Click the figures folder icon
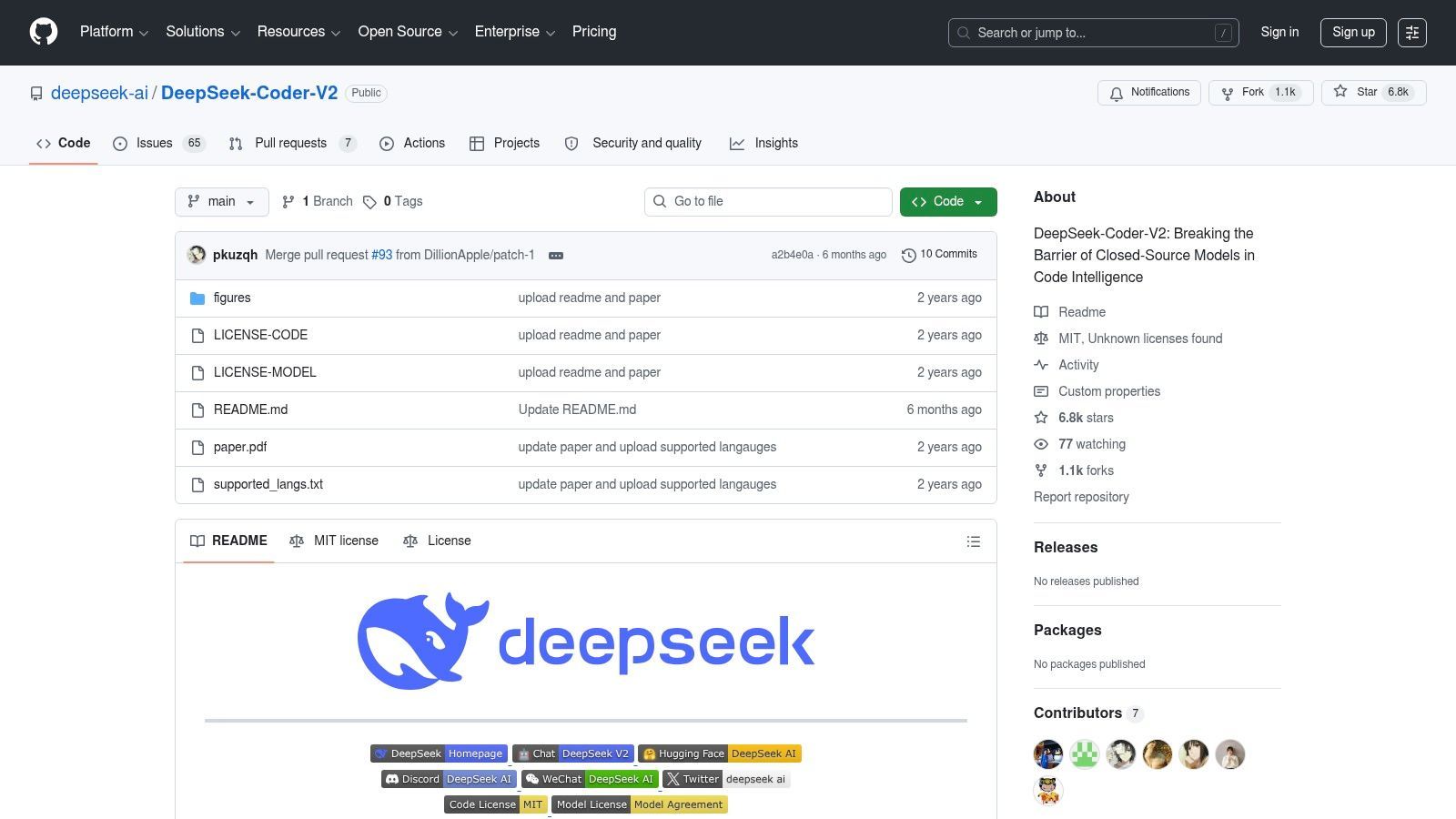 coord(197,298)
